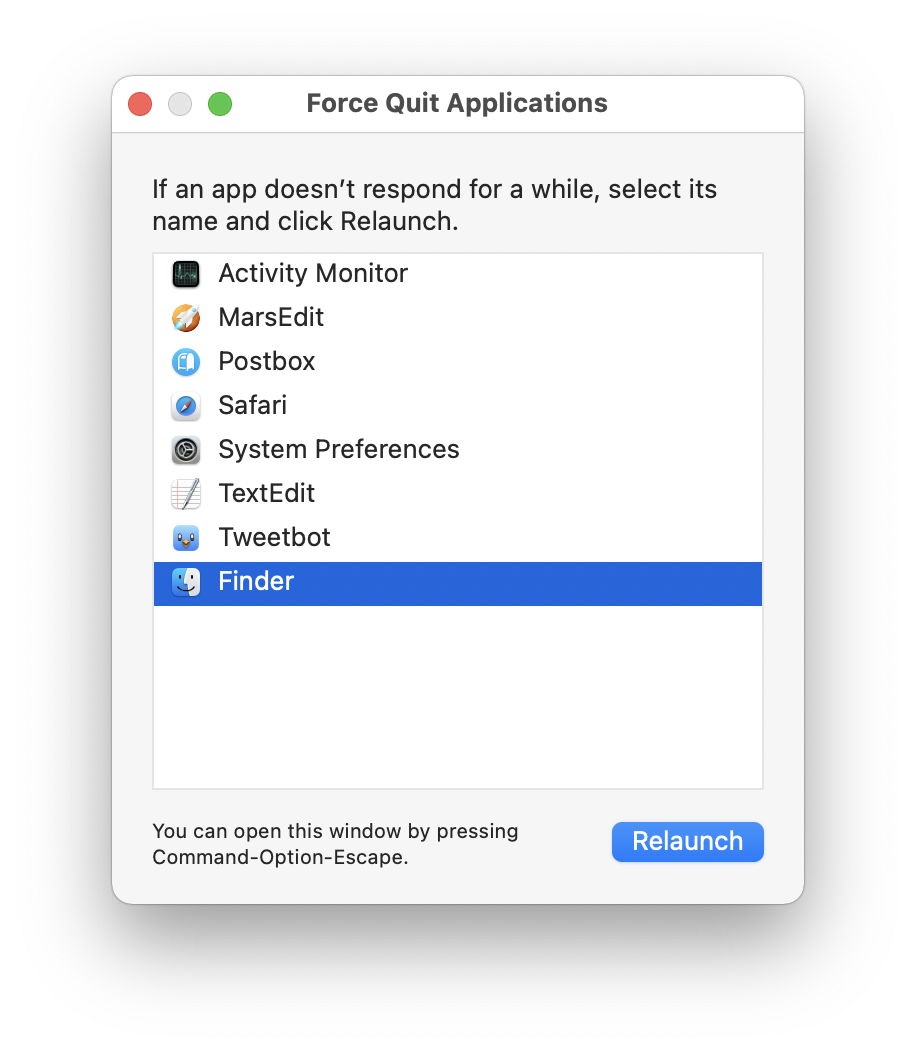Click the TextEdit notepad icon
Viewport: 916px width, 1052px height.
pos(186,494)
